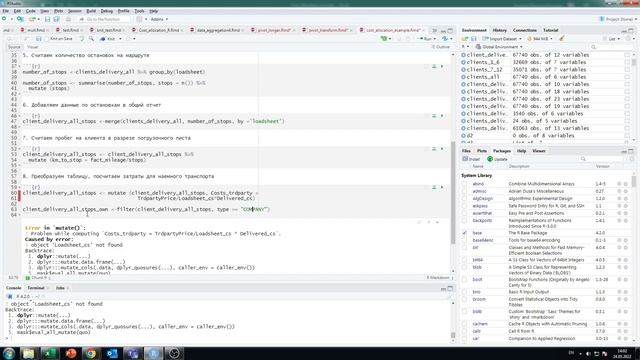640x360 pixels.
Task: Check the askpass package checkbox
Action: (x=464, y=206)
